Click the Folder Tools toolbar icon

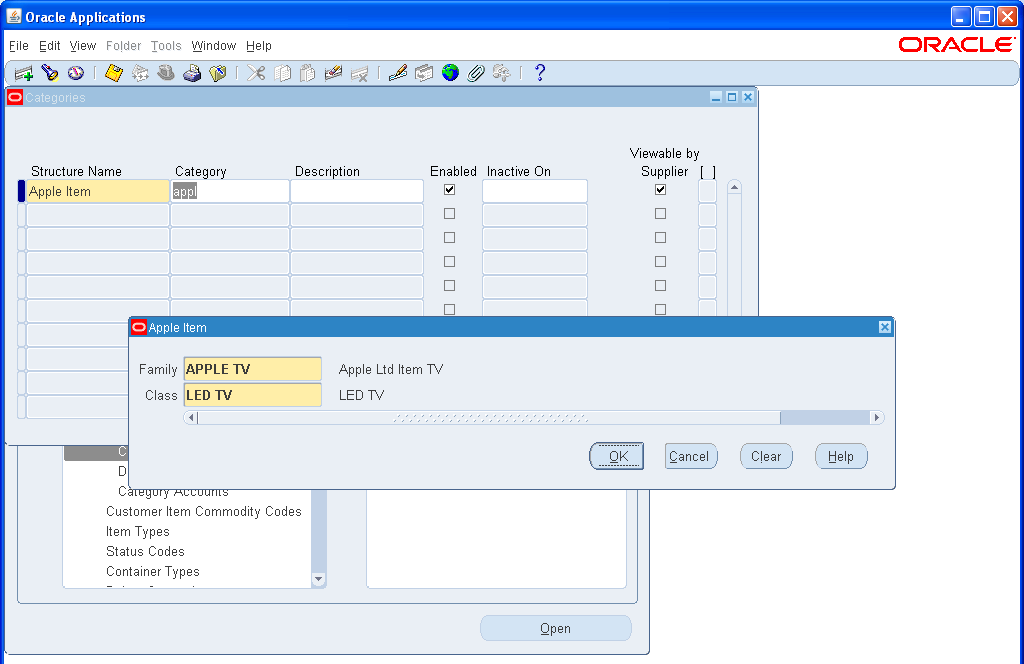pos(502,73)
